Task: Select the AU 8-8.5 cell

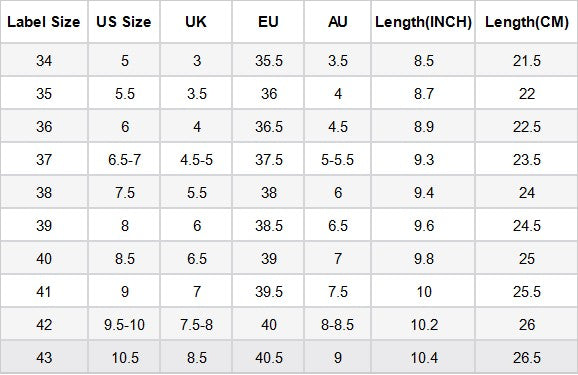Action: click(338, 324)
